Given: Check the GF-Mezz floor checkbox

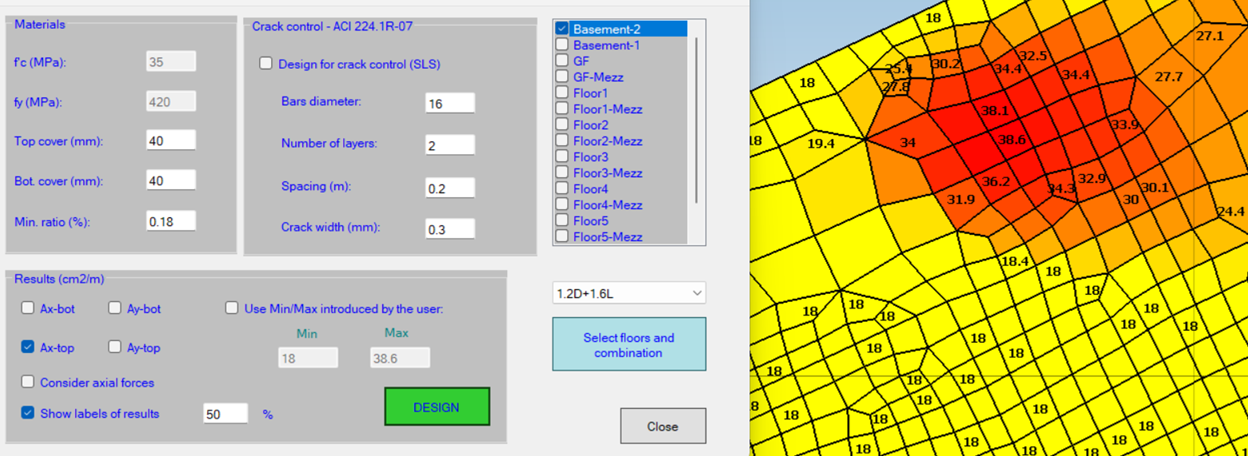Looking at the screenshot, I should 562,77.
